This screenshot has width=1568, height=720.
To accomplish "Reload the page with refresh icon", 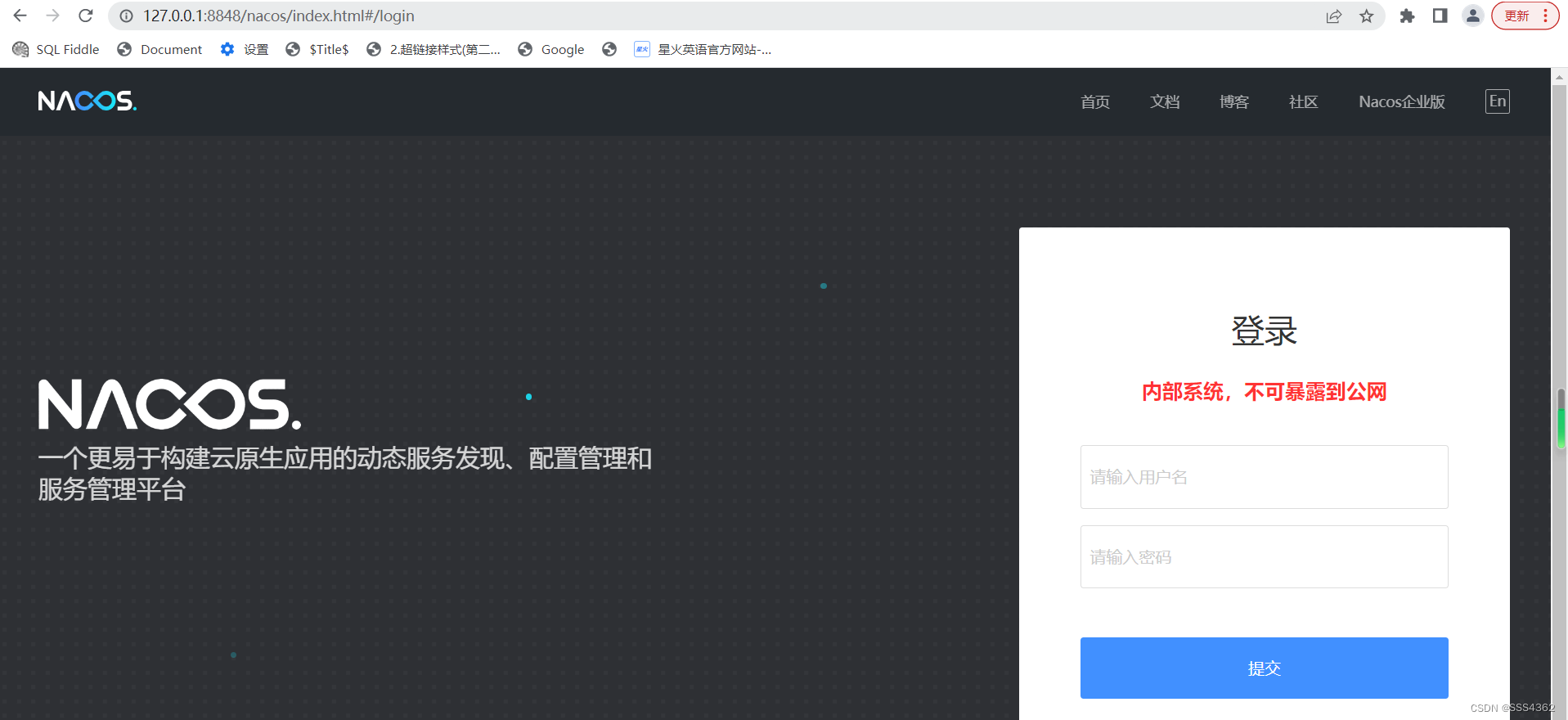I will pos(86,16).
